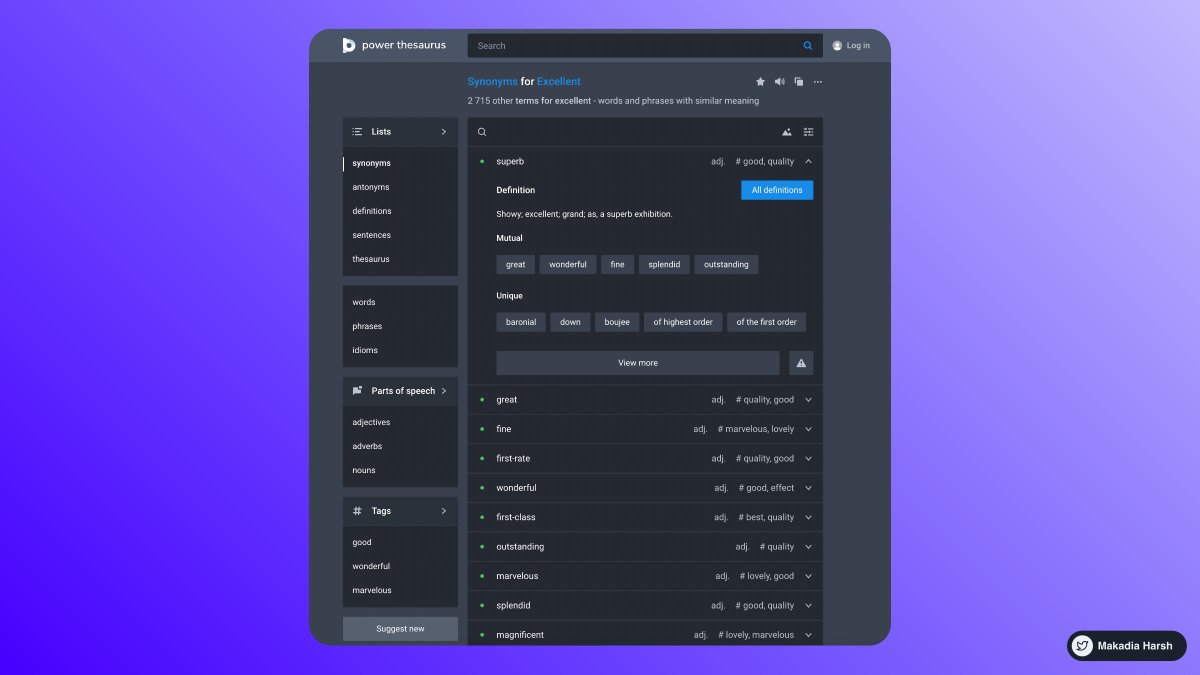Expand the splendid entry chevron
This screenshot has height=675, width=1200.
click(808, 606)
